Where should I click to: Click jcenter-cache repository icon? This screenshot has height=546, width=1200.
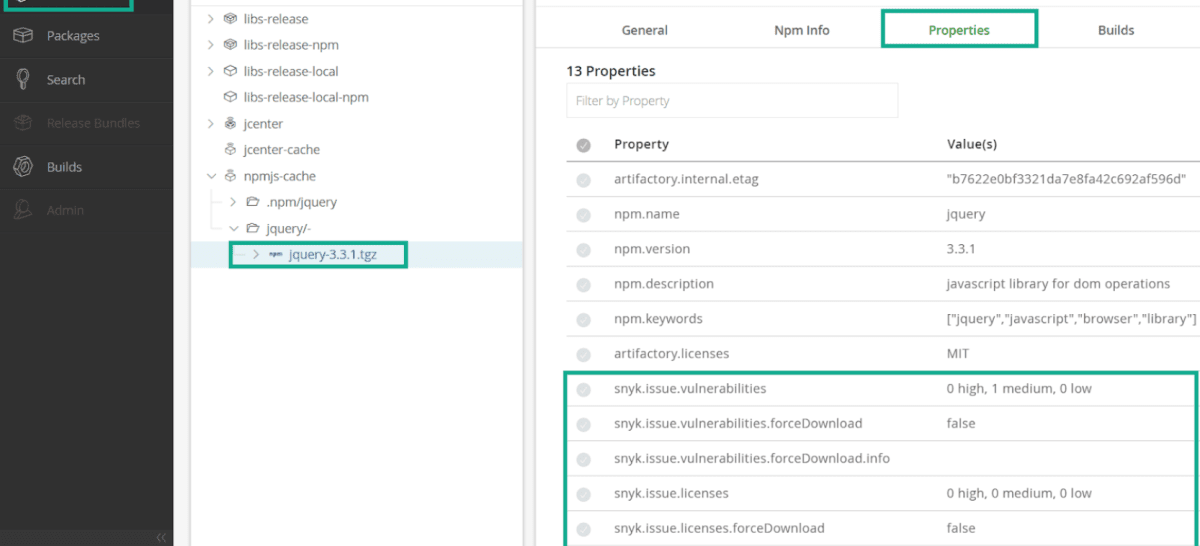[x=230, y=150]
